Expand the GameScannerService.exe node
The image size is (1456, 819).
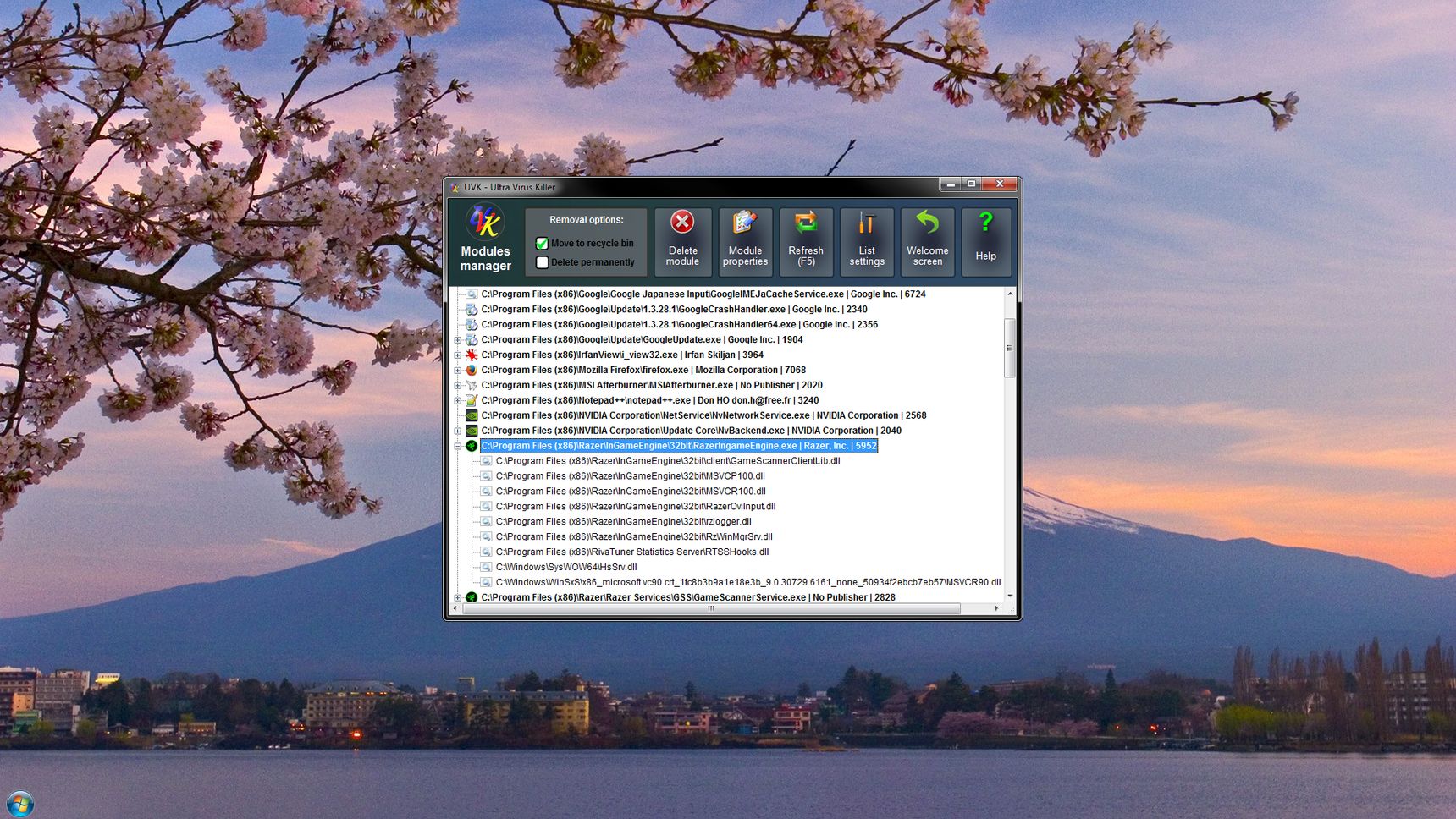458,597
